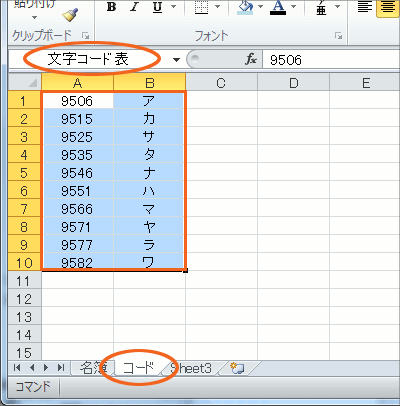Apply fill color bucket
Viewport: 400px width, 406px height.
245,7
